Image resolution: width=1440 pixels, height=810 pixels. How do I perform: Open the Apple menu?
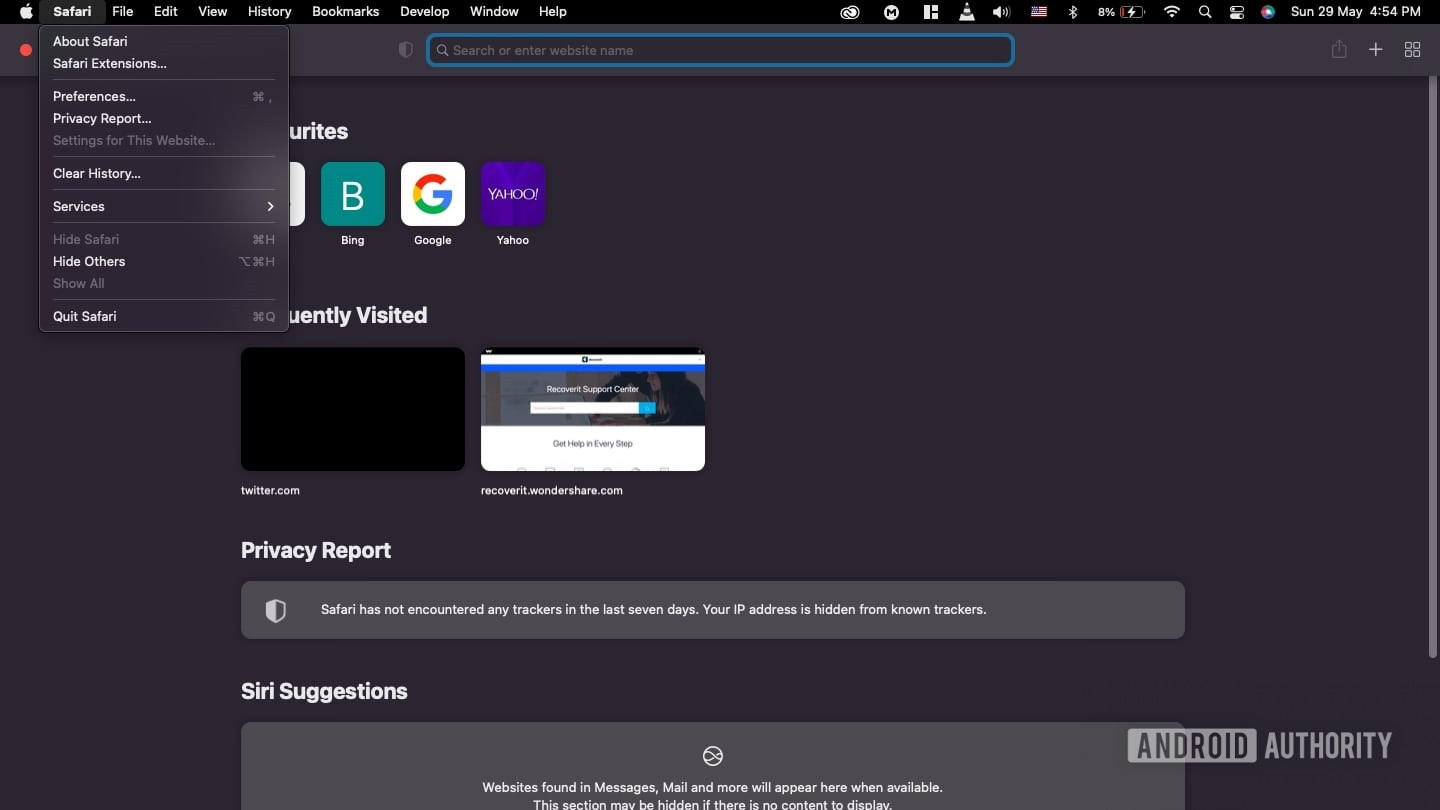tap(27, 12)
